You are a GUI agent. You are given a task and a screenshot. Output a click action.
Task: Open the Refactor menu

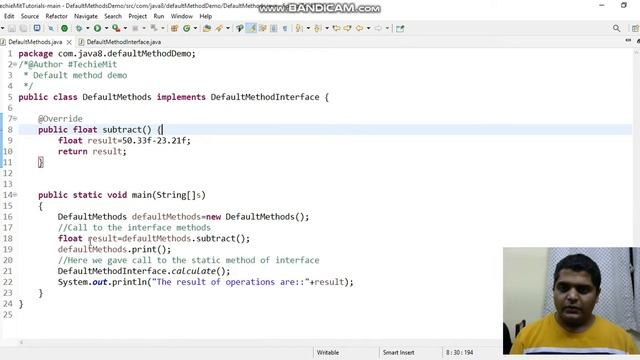(56, 16)
